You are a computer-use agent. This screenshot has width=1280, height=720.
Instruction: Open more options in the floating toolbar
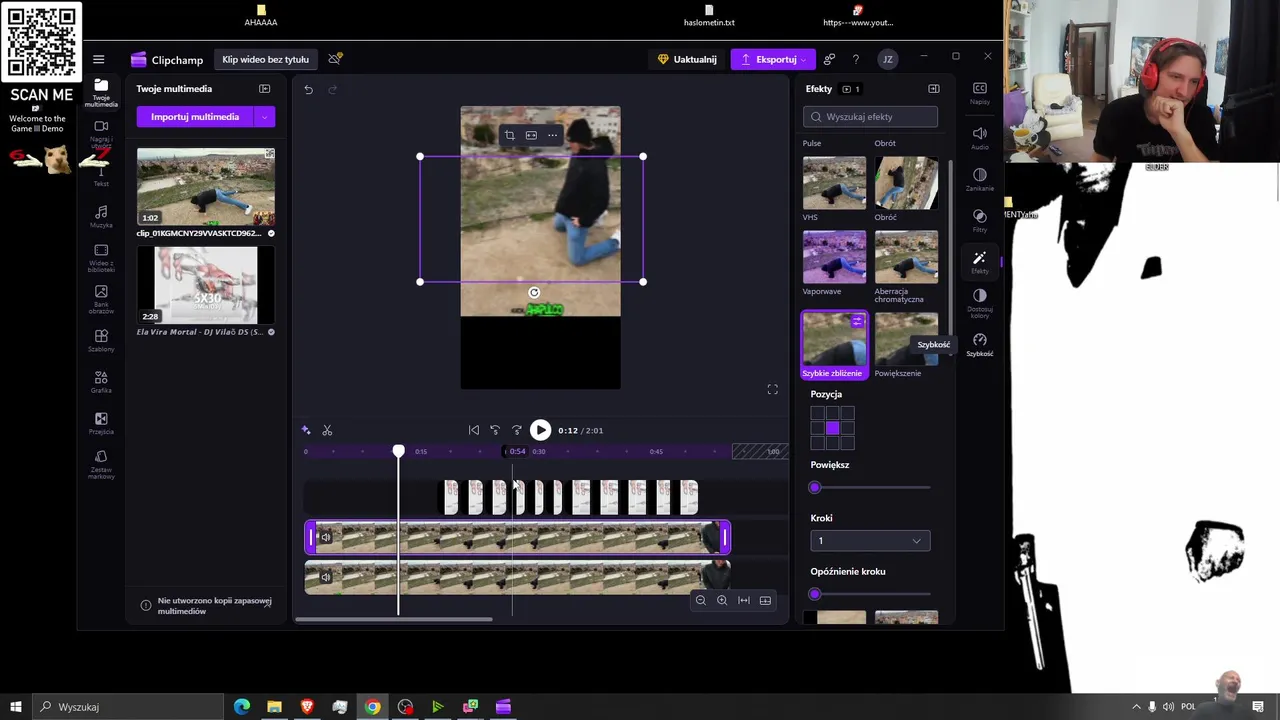click(x=552, y=135)
